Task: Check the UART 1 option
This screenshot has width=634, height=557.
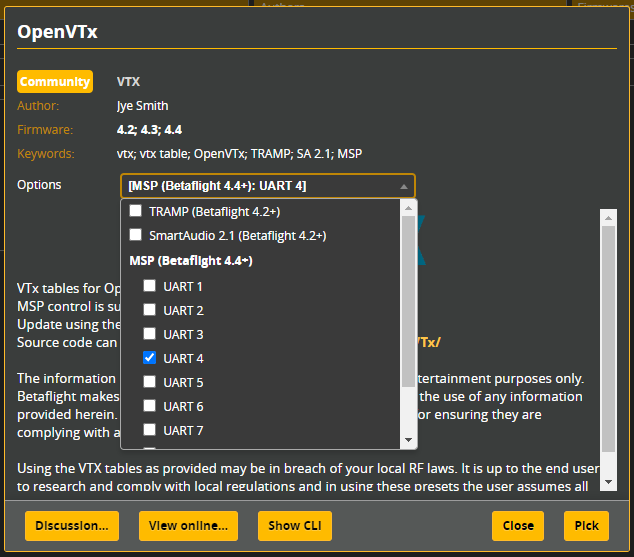Action: (x=150, y=286)
